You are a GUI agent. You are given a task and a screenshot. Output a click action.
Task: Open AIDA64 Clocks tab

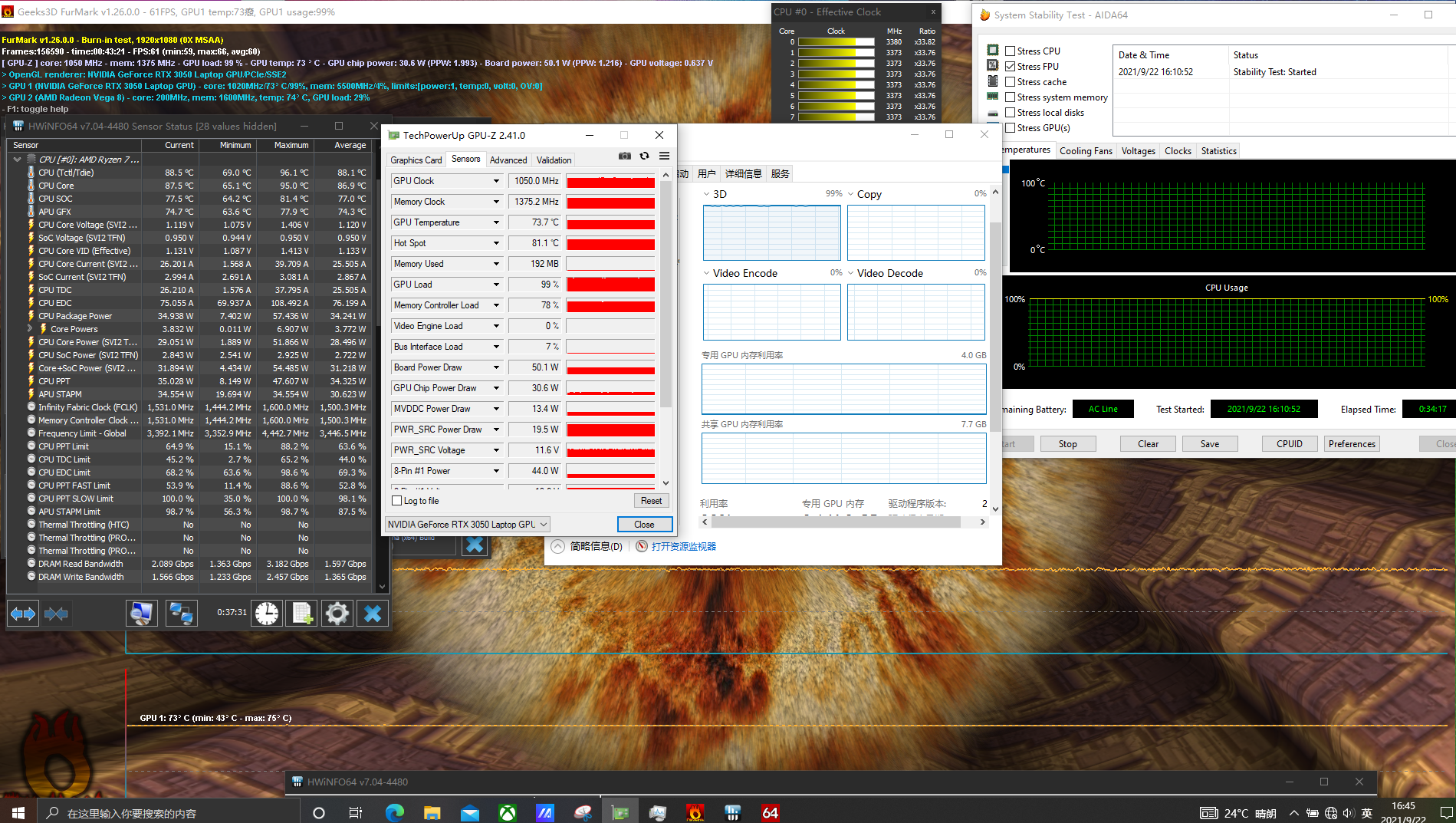(1178, 150)
